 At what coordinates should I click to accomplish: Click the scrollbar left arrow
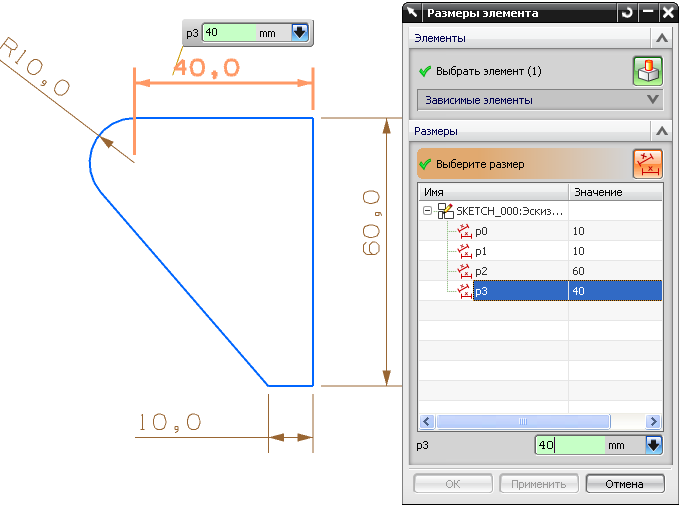click(x=426, y=421)
